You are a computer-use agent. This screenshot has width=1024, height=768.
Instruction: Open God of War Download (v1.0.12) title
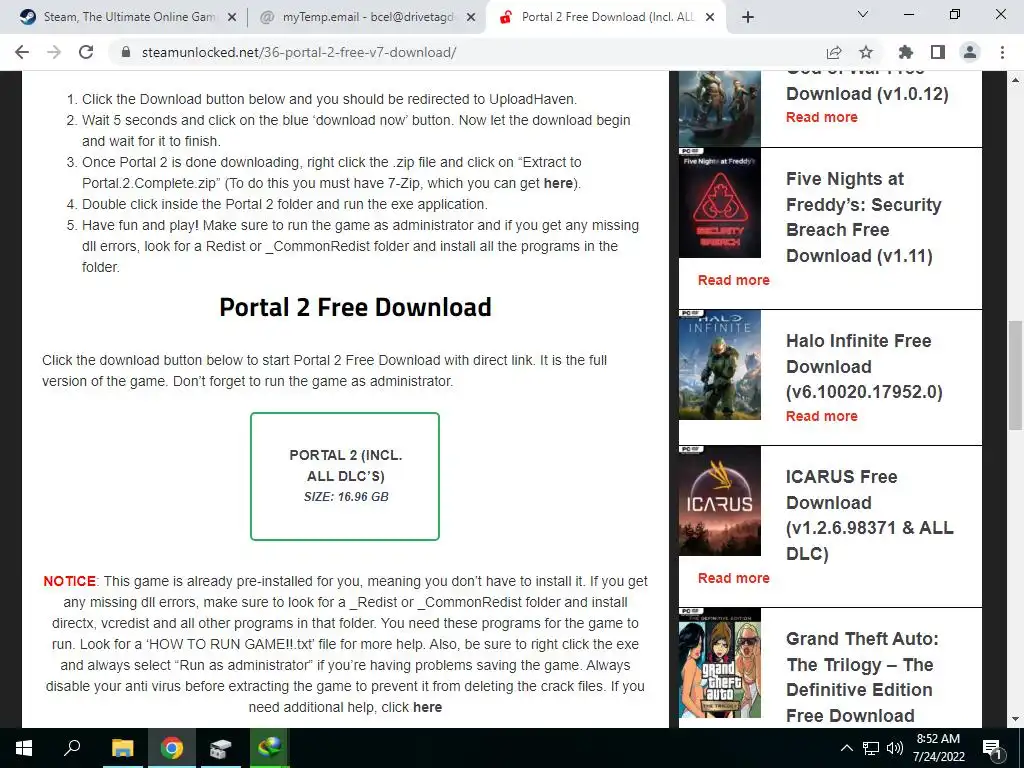(867, 87)
